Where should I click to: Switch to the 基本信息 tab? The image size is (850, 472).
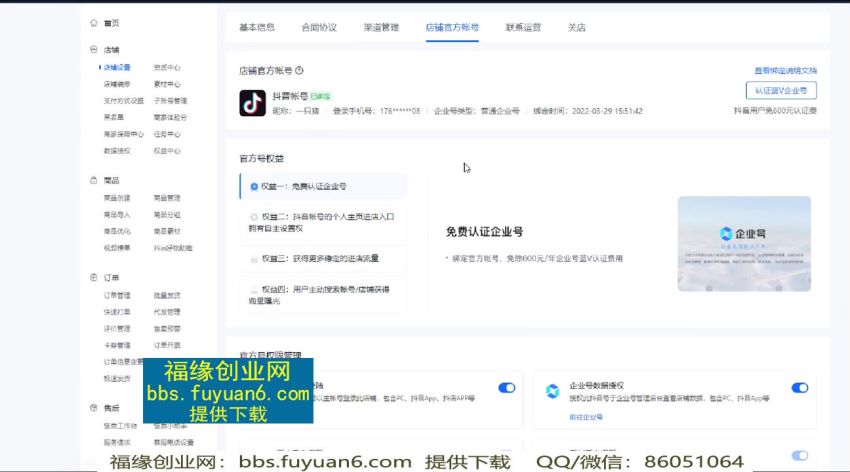(257, 27)
